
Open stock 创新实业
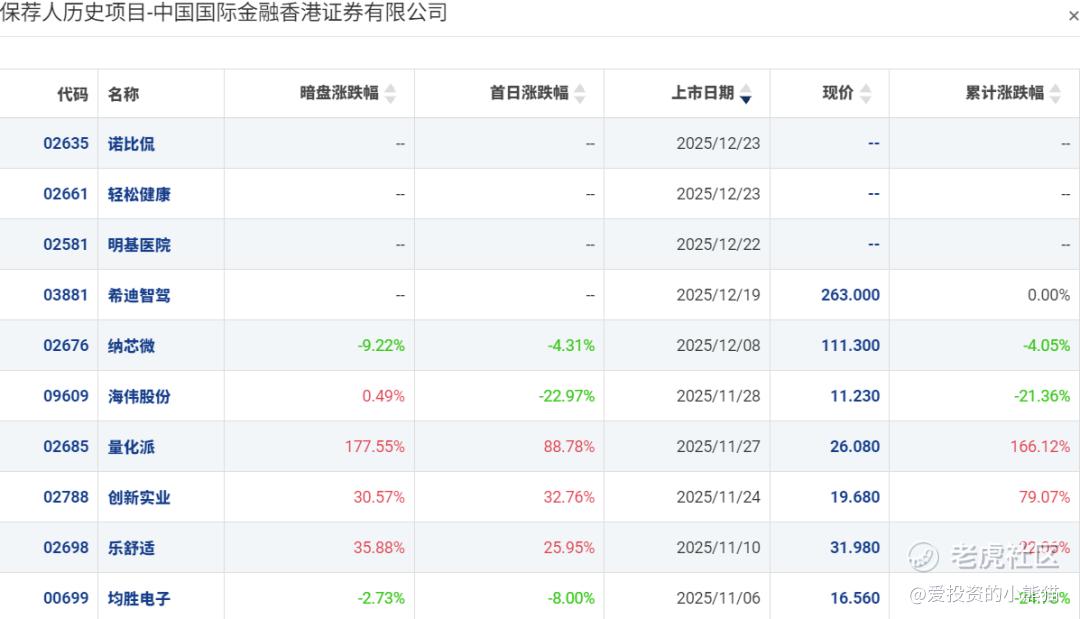click(139, 498)
